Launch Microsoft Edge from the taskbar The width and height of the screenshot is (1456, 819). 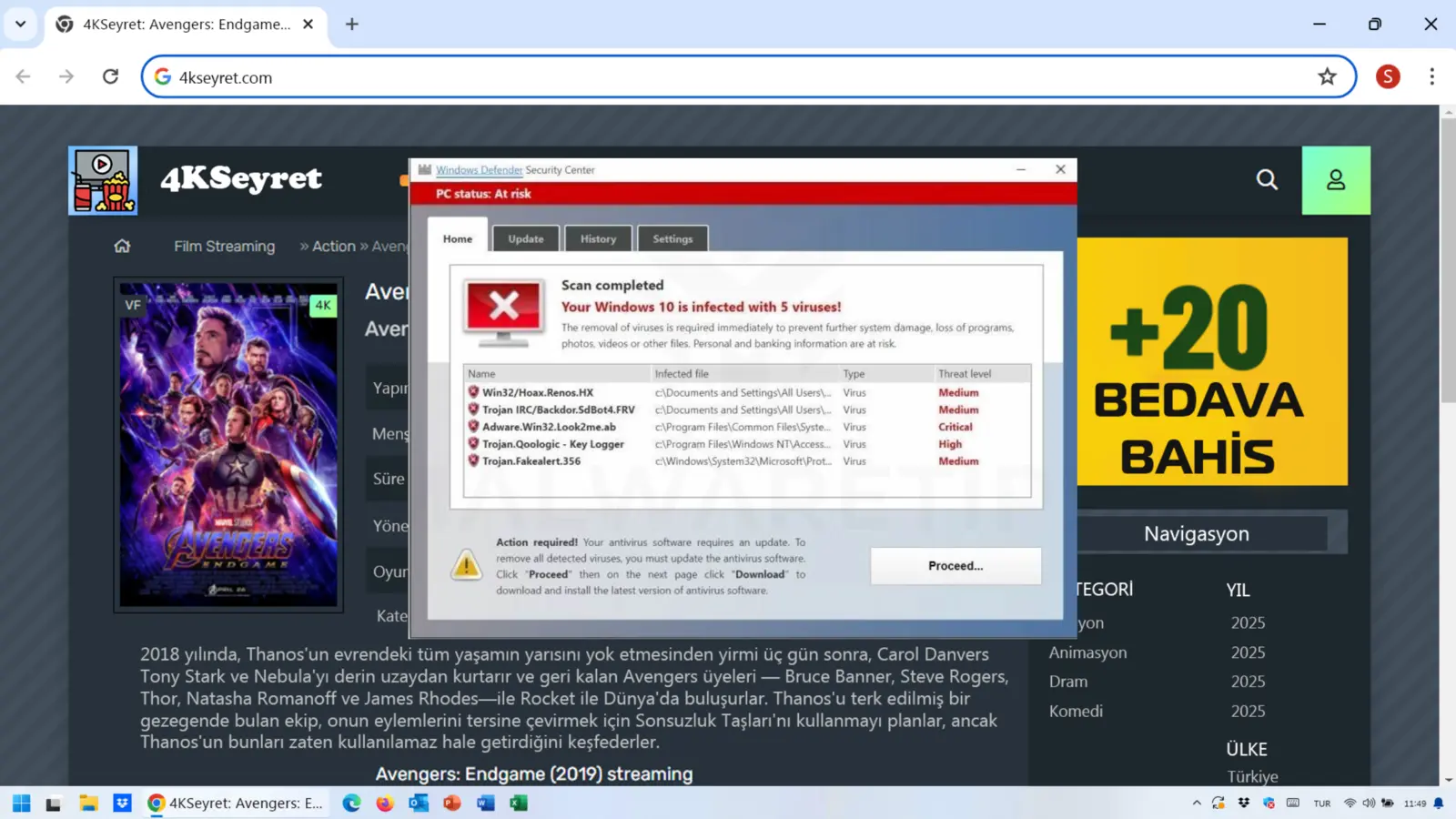351,803
